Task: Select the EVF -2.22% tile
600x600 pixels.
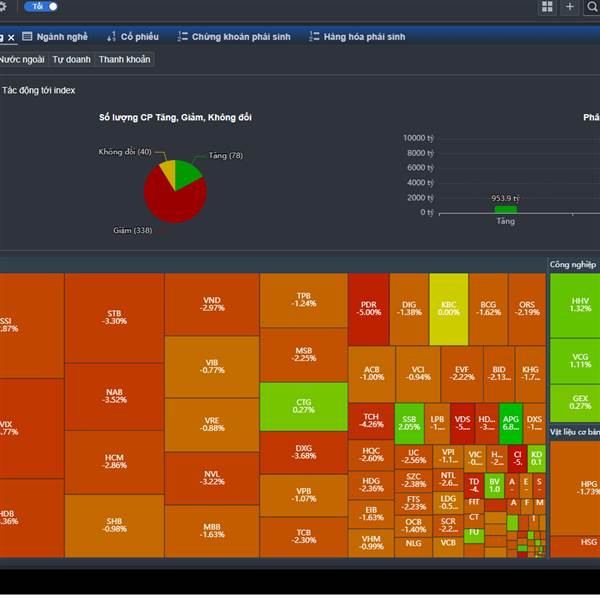Action: click(462, 374)
